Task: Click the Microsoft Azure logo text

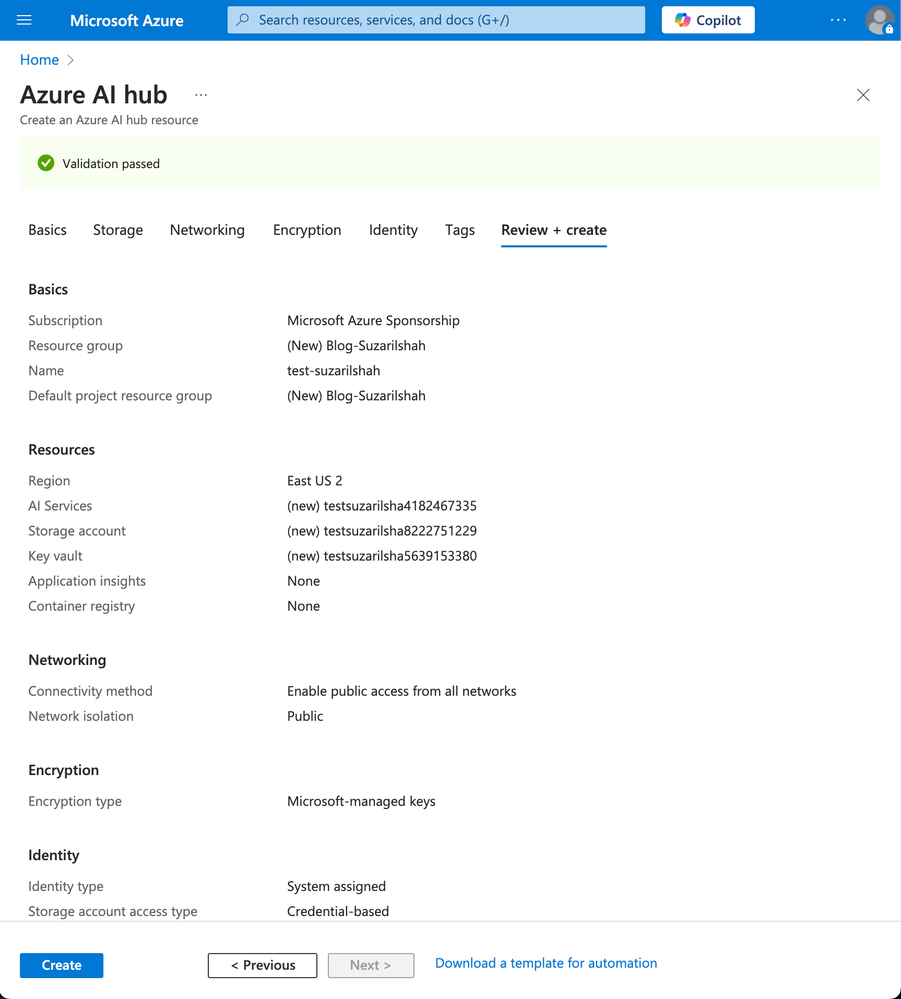Action: pyautogui.click(x=127, y=20)
